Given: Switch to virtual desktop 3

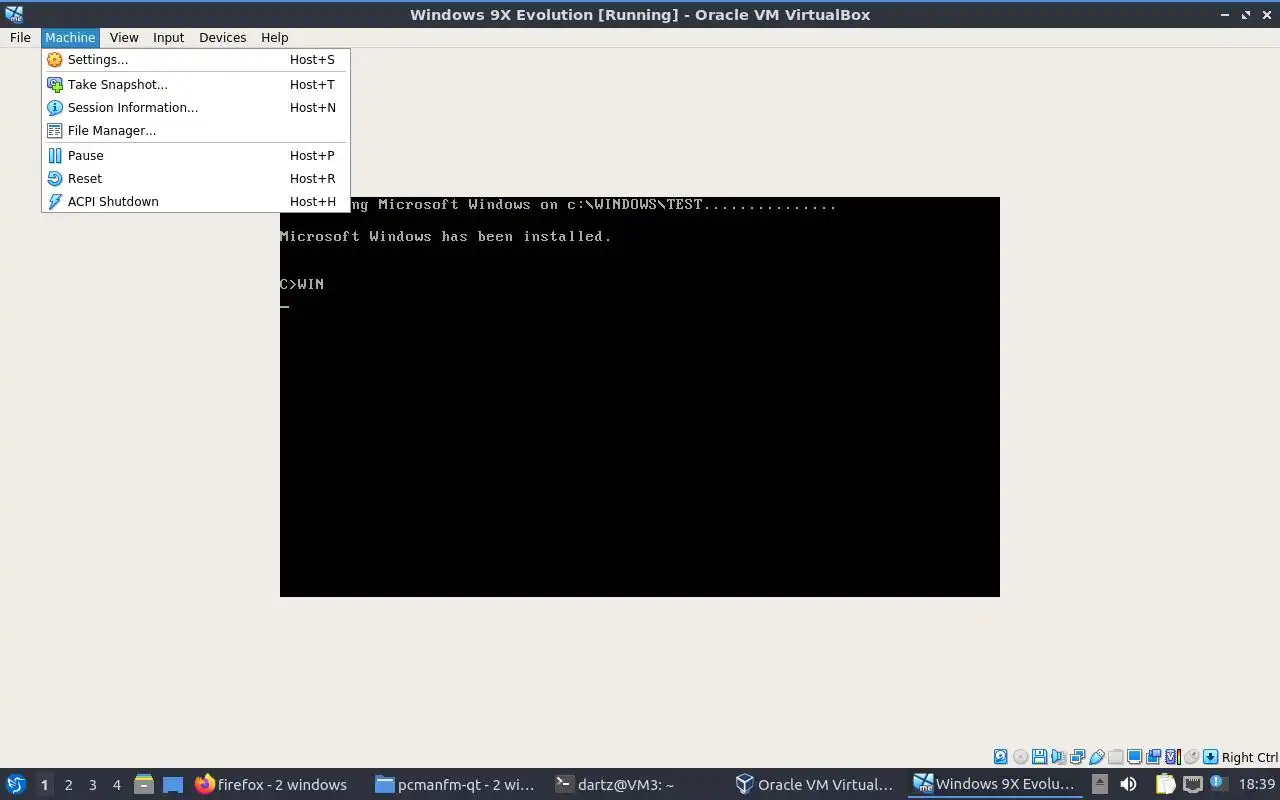Looking at the screenshot, I should point(92,785).
